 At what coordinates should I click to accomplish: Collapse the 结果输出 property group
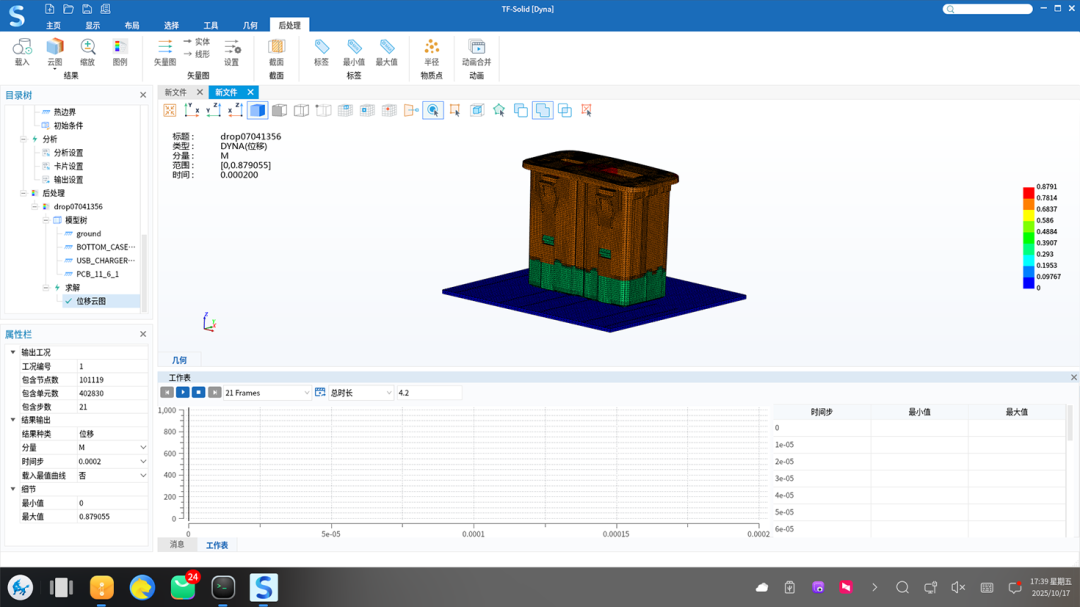pyautogui.click(x=13, y=420)
